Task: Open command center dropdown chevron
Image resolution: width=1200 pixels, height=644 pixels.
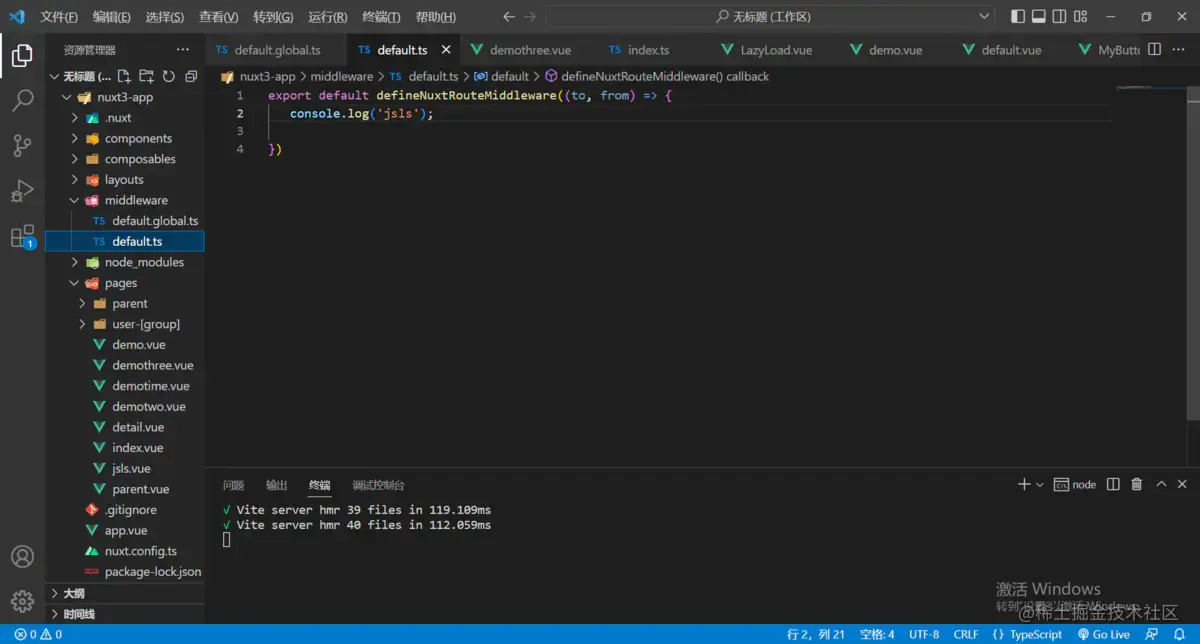Action: point(984,17)
